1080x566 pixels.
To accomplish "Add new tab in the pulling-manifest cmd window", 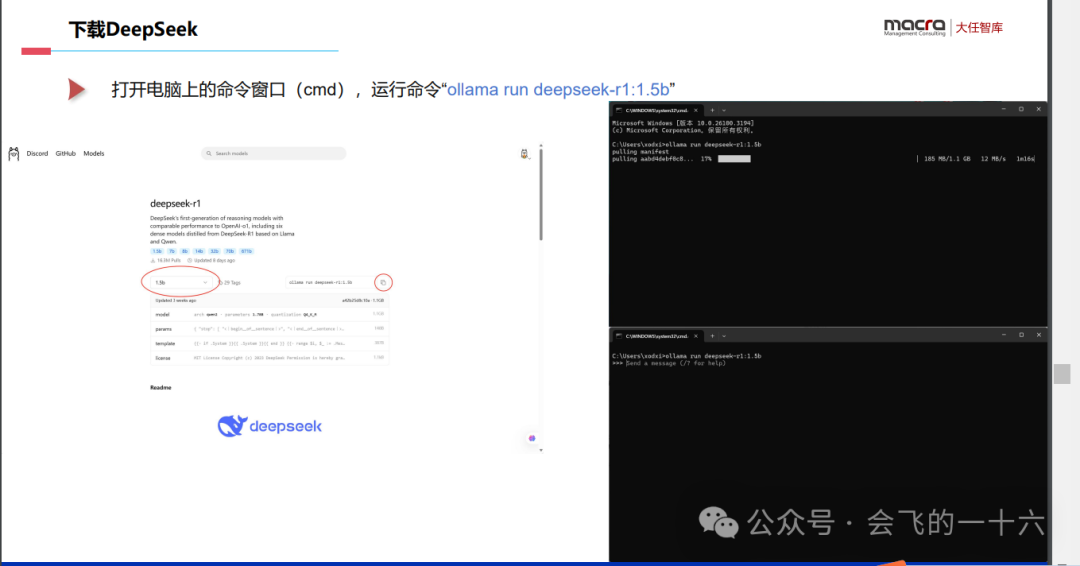I will coord(712,110).
